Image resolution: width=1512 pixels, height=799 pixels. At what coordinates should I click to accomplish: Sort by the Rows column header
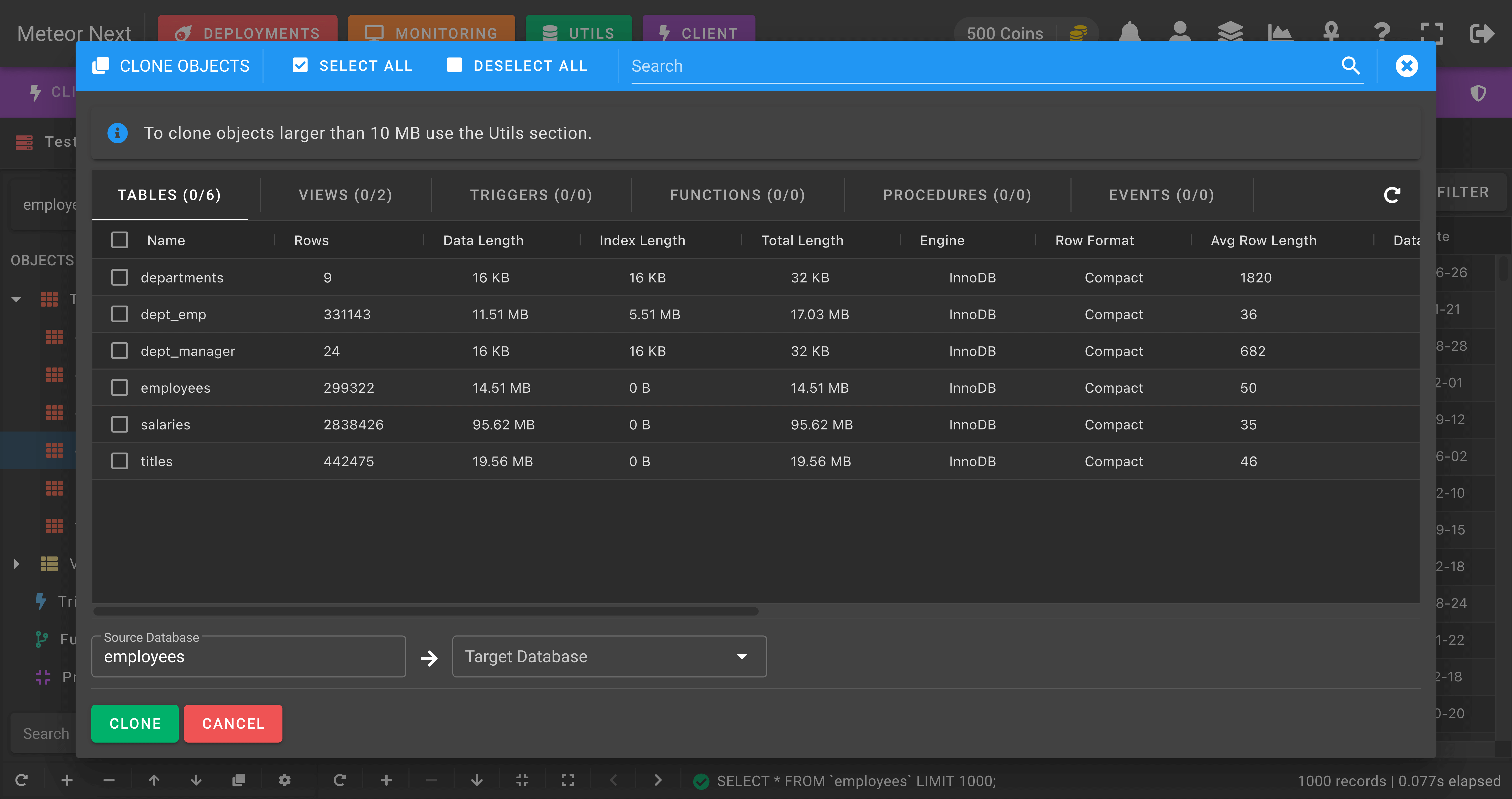pos(311,240)
